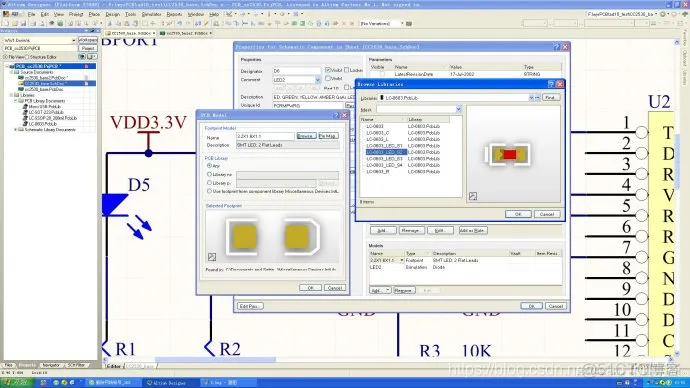The height and width of the screenshot is (388, 690).
Task: Collapse the Source Documents folder
Action: pos(11,72)
